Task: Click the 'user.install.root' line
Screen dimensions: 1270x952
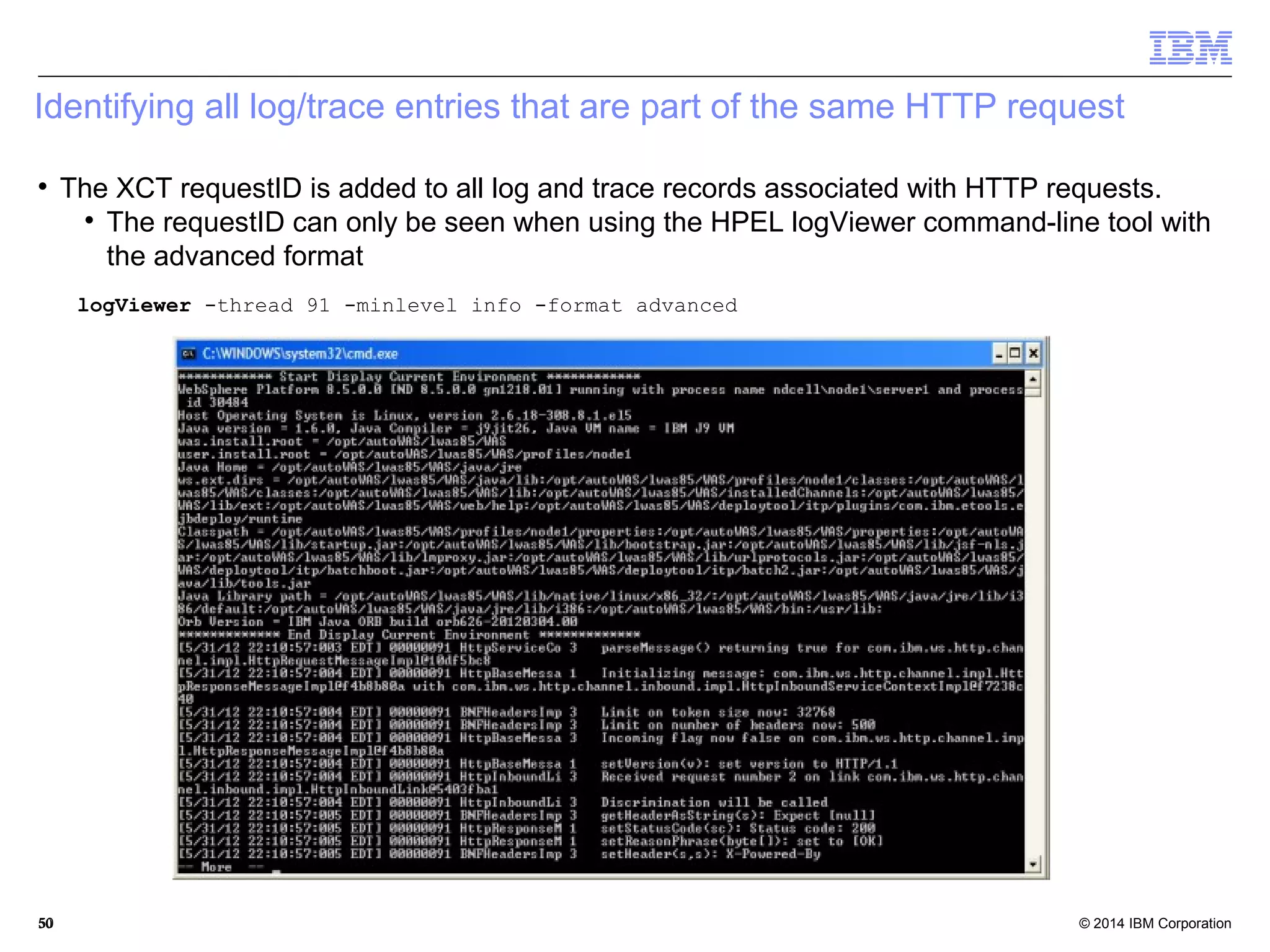Action: click(405, 454)
